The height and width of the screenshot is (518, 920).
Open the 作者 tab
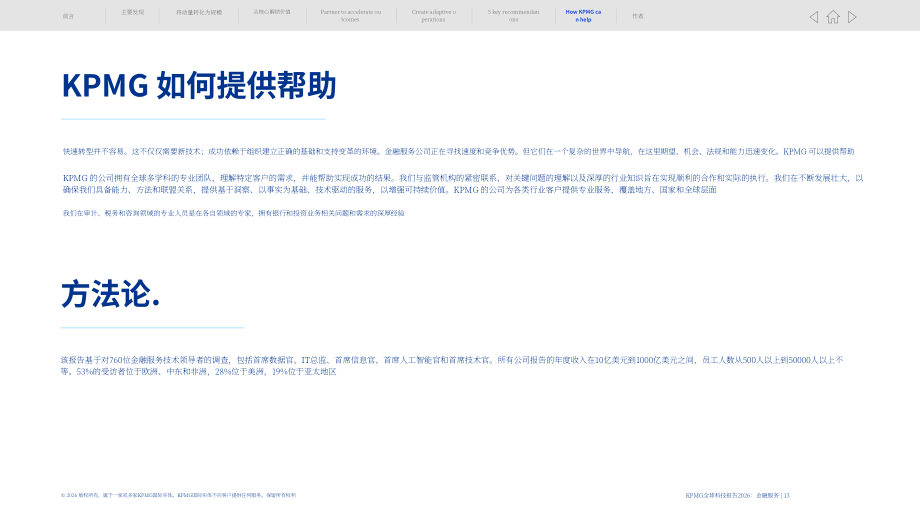[638, 16]
